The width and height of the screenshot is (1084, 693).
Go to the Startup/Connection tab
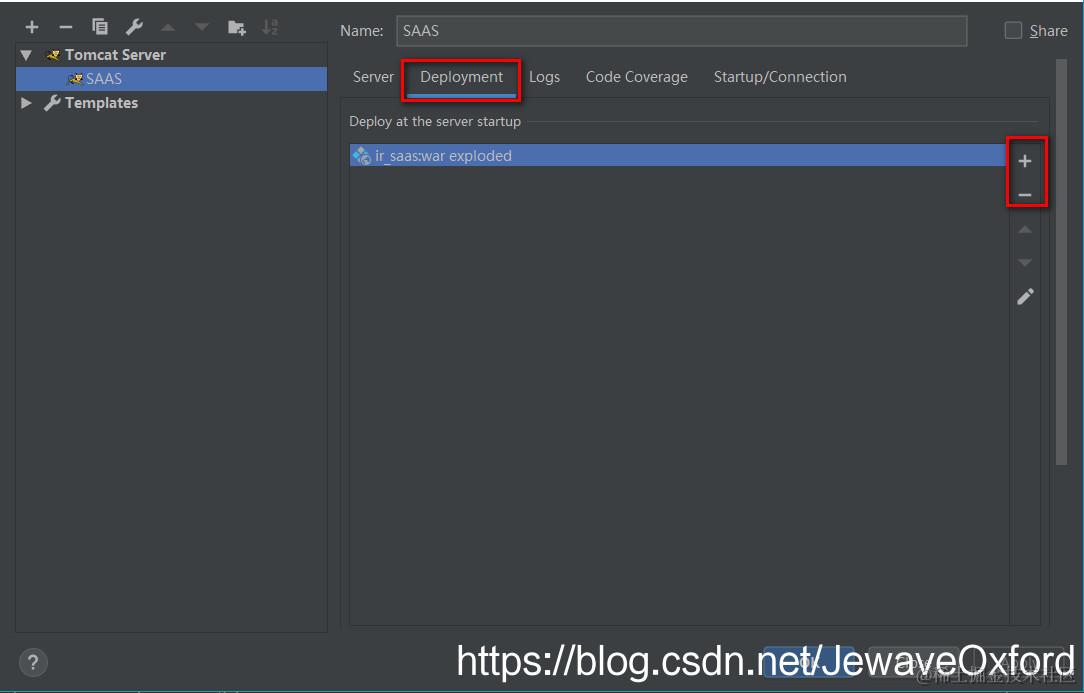tap(780, 77)
